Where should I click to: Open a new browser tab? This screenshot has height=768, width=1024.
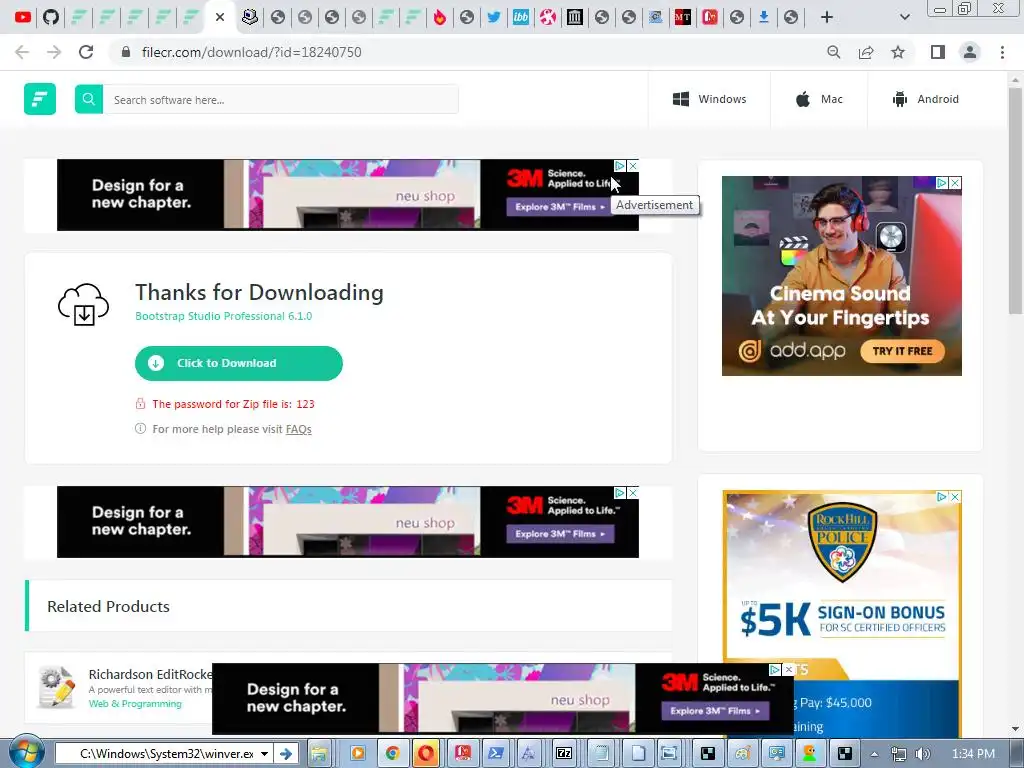coord(827,17)
